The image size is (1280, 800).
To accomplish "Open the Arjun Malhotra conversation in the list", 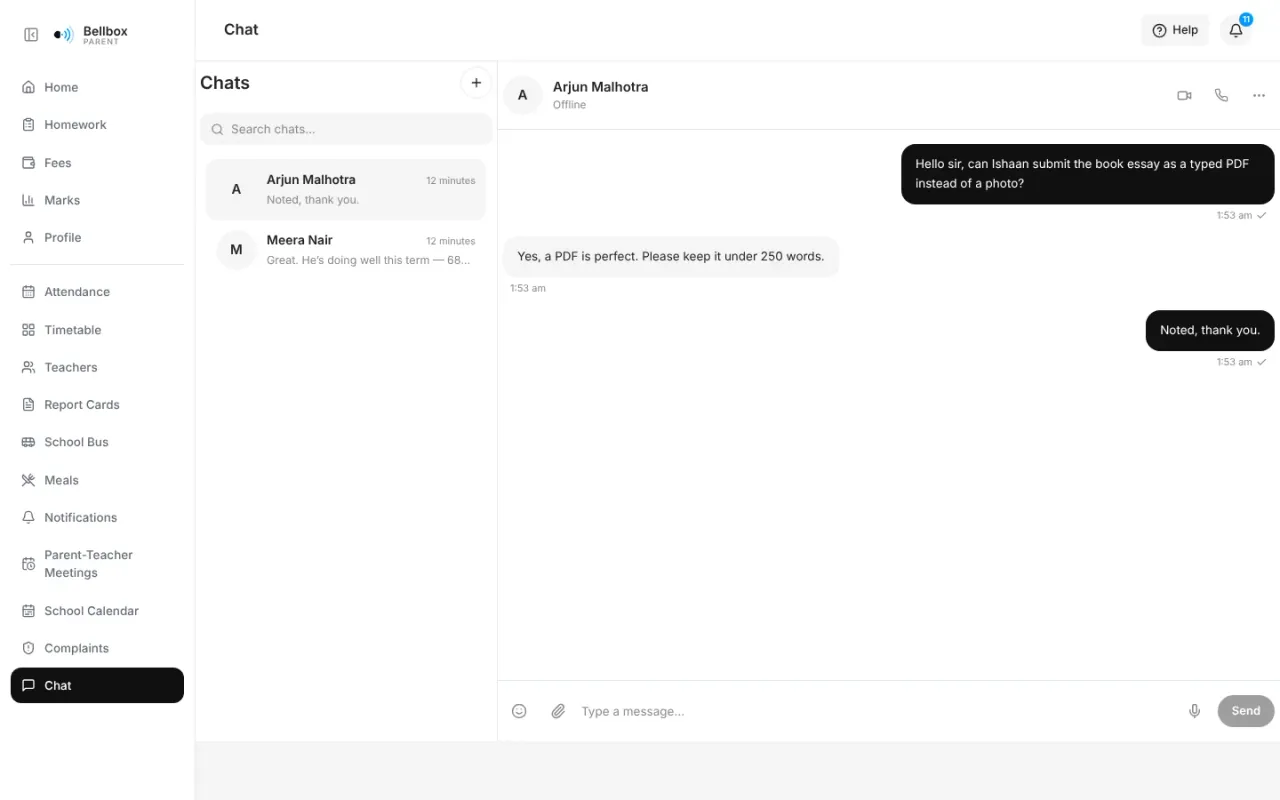I will [x=346, y=189].
